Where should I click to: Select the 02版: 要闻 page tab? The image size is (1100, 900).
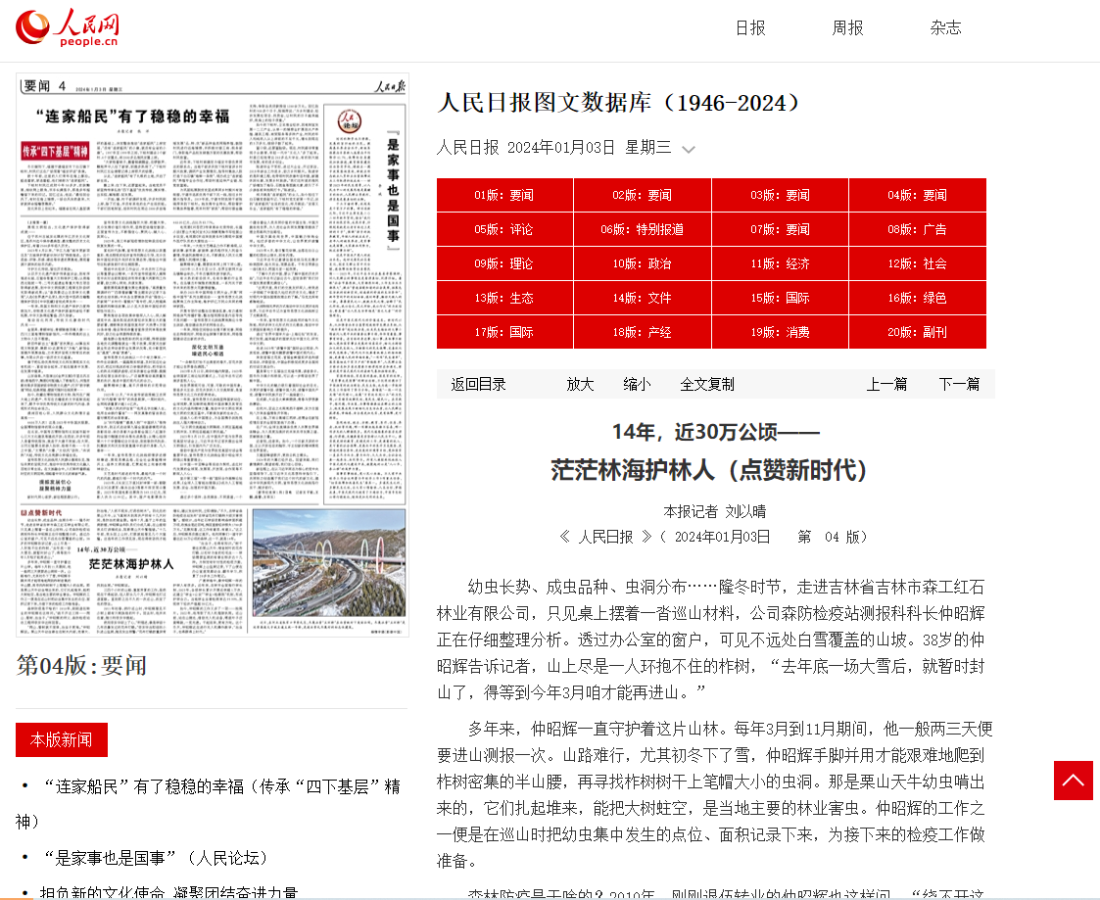[642, 195]
